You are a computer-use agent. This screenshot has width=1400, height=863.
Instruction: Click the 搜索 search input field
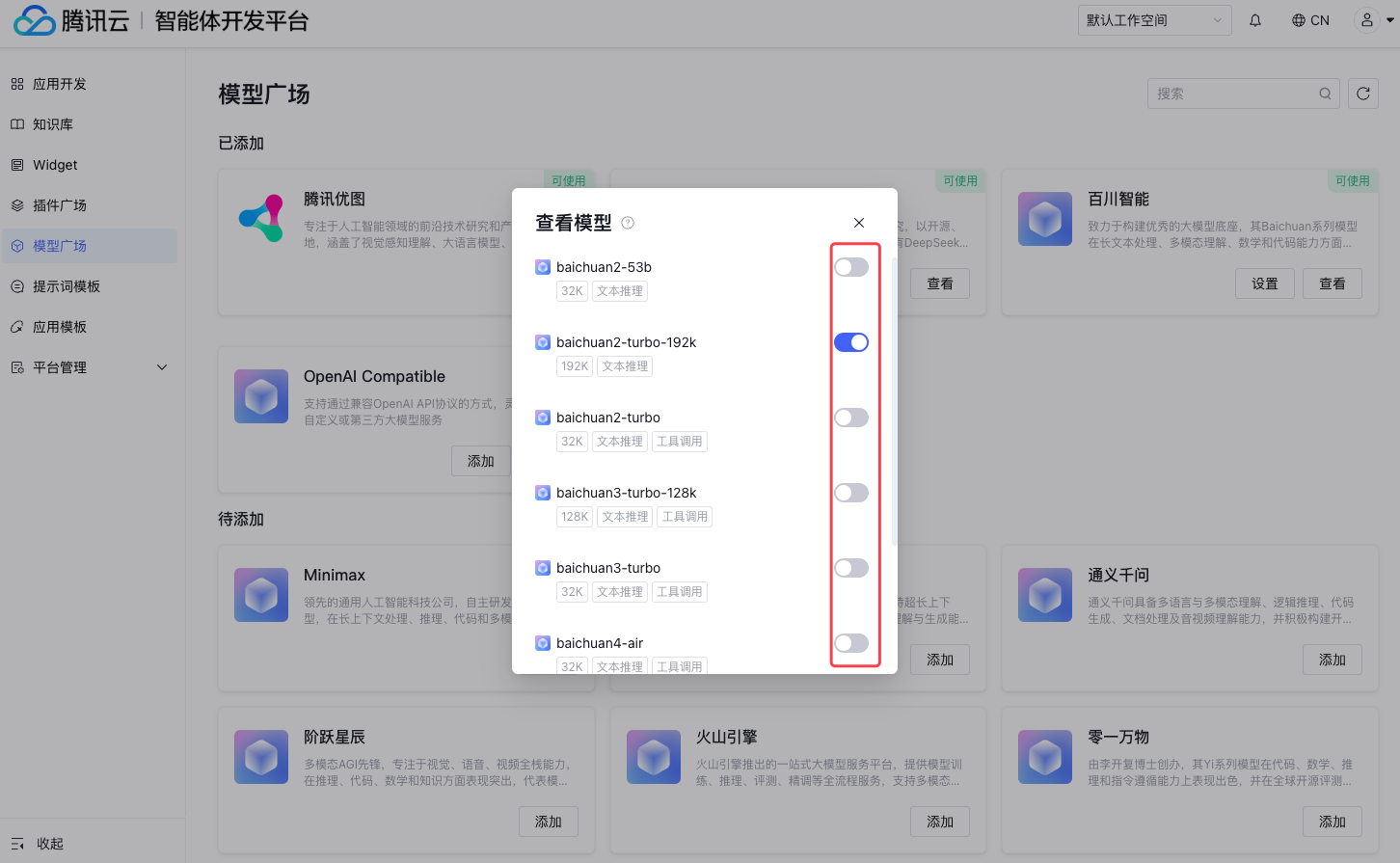[1244, 94]
